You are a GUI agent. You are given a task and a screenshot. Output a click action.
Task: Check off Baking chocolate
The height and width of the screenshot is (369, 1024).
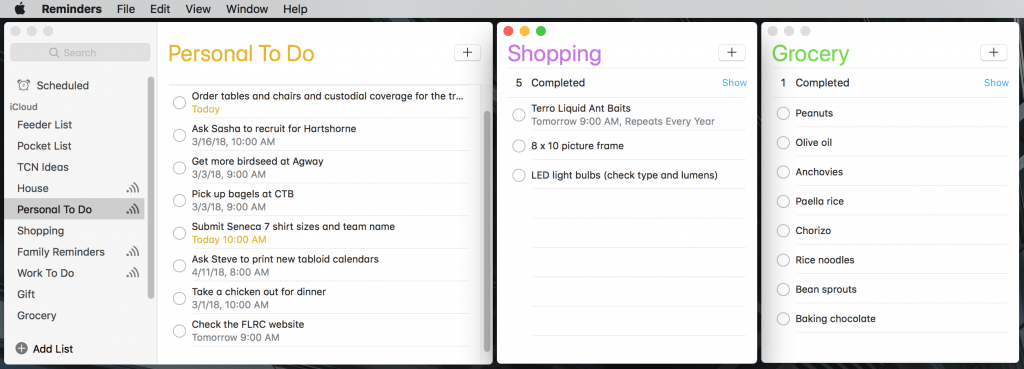783,319
